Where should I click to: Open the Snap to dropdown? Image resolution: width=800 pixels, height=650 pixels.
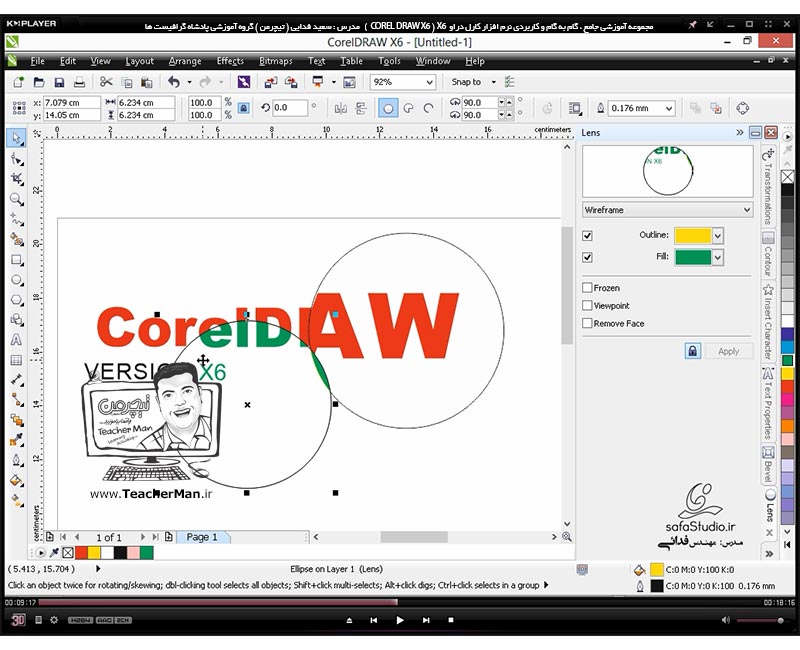click(x=493, y=82)
